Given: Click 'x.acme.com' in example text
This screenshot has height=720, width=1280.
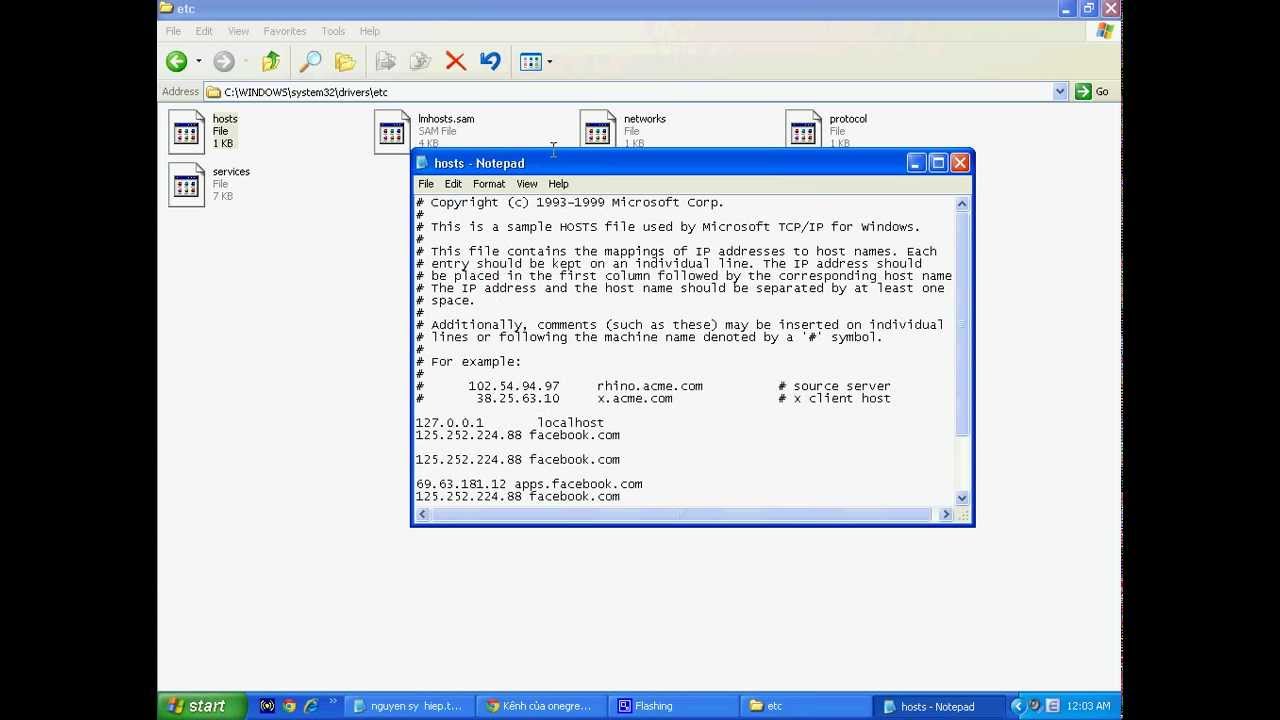Looking at the screenshot, I should 635,398.
